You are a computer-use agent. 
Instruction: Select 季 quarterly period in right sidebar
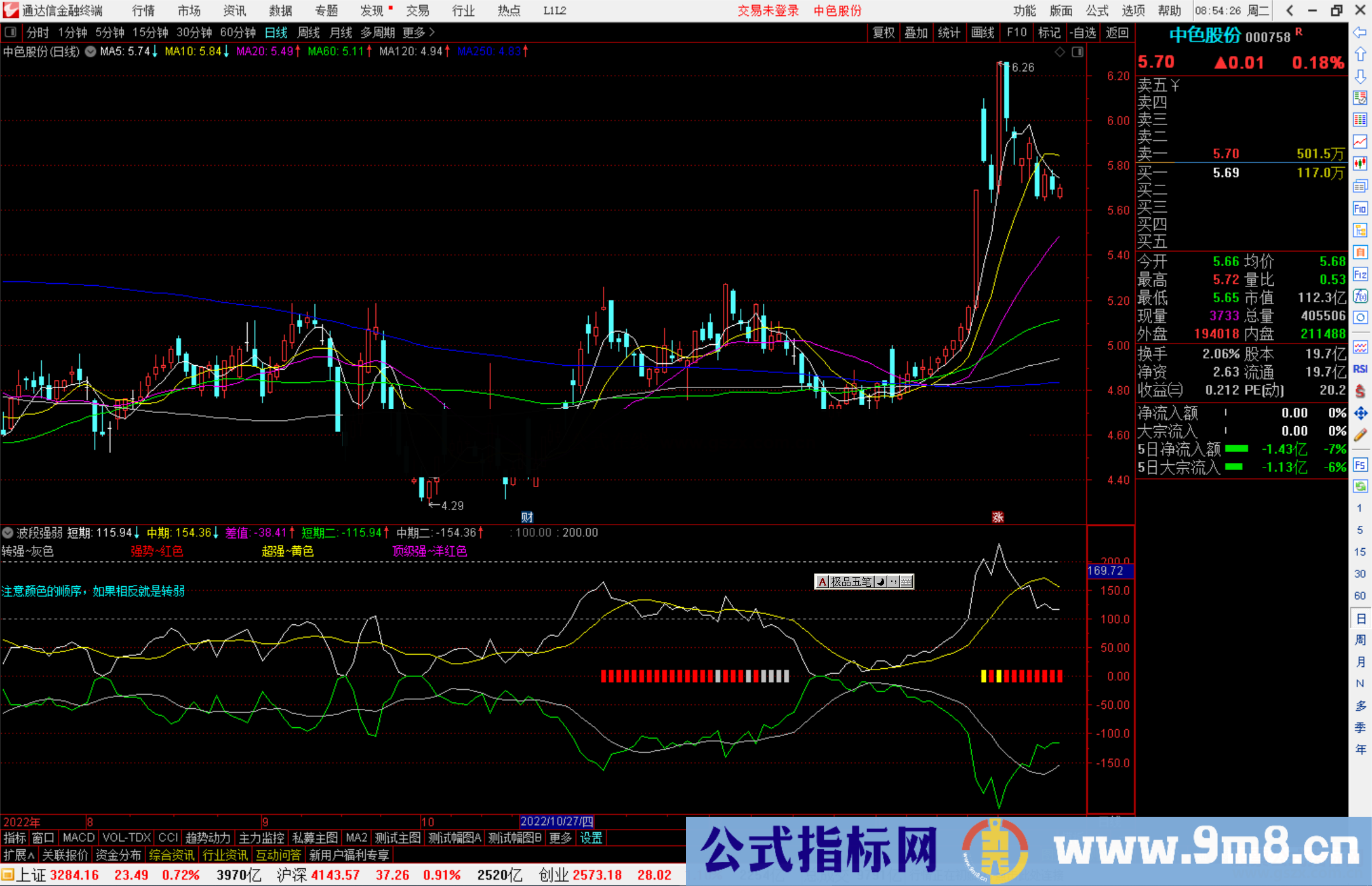(x=1360, y=727)
